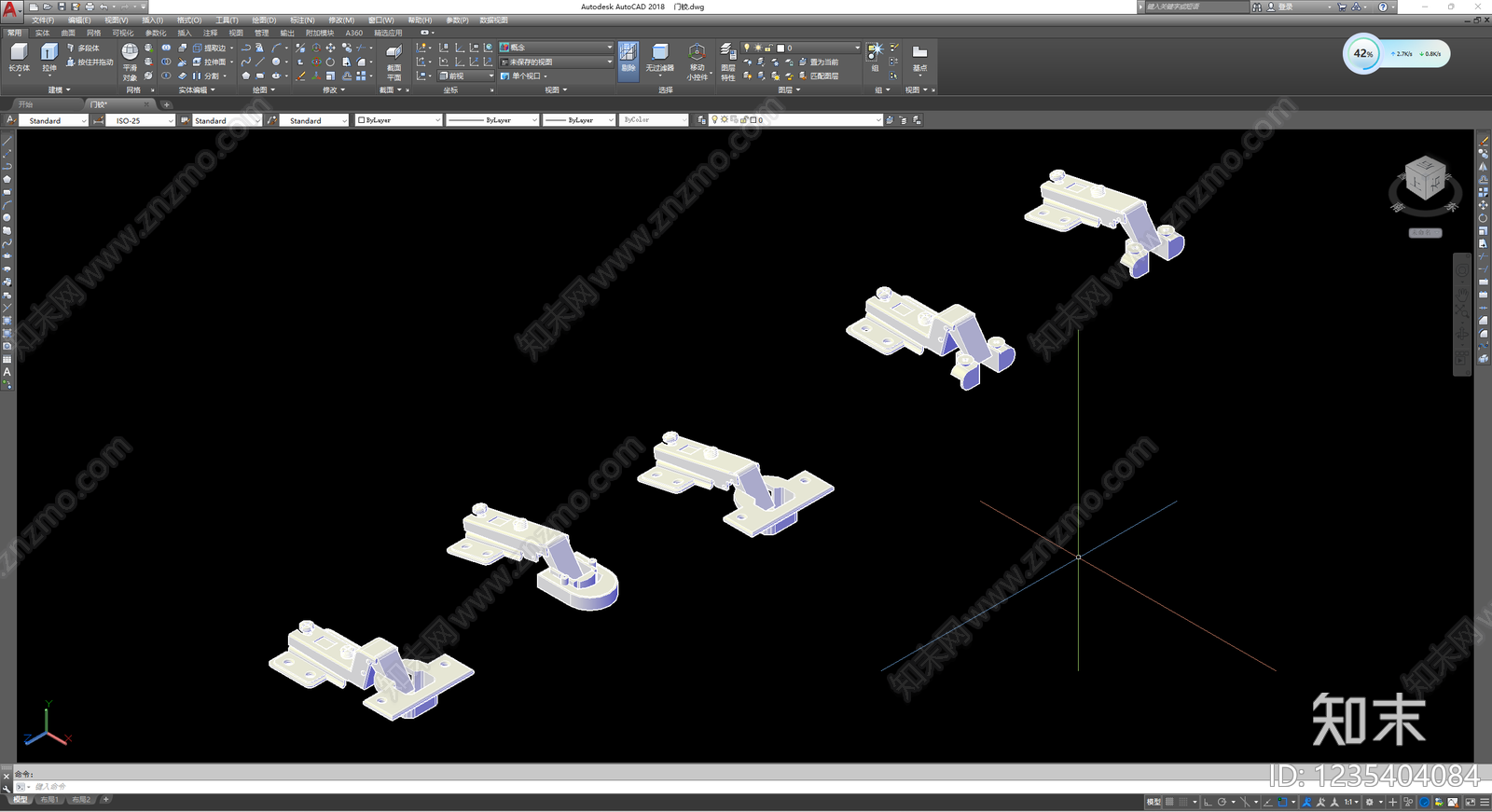Click the new drawing tab plus button
1492x812 pixels.
167,104
